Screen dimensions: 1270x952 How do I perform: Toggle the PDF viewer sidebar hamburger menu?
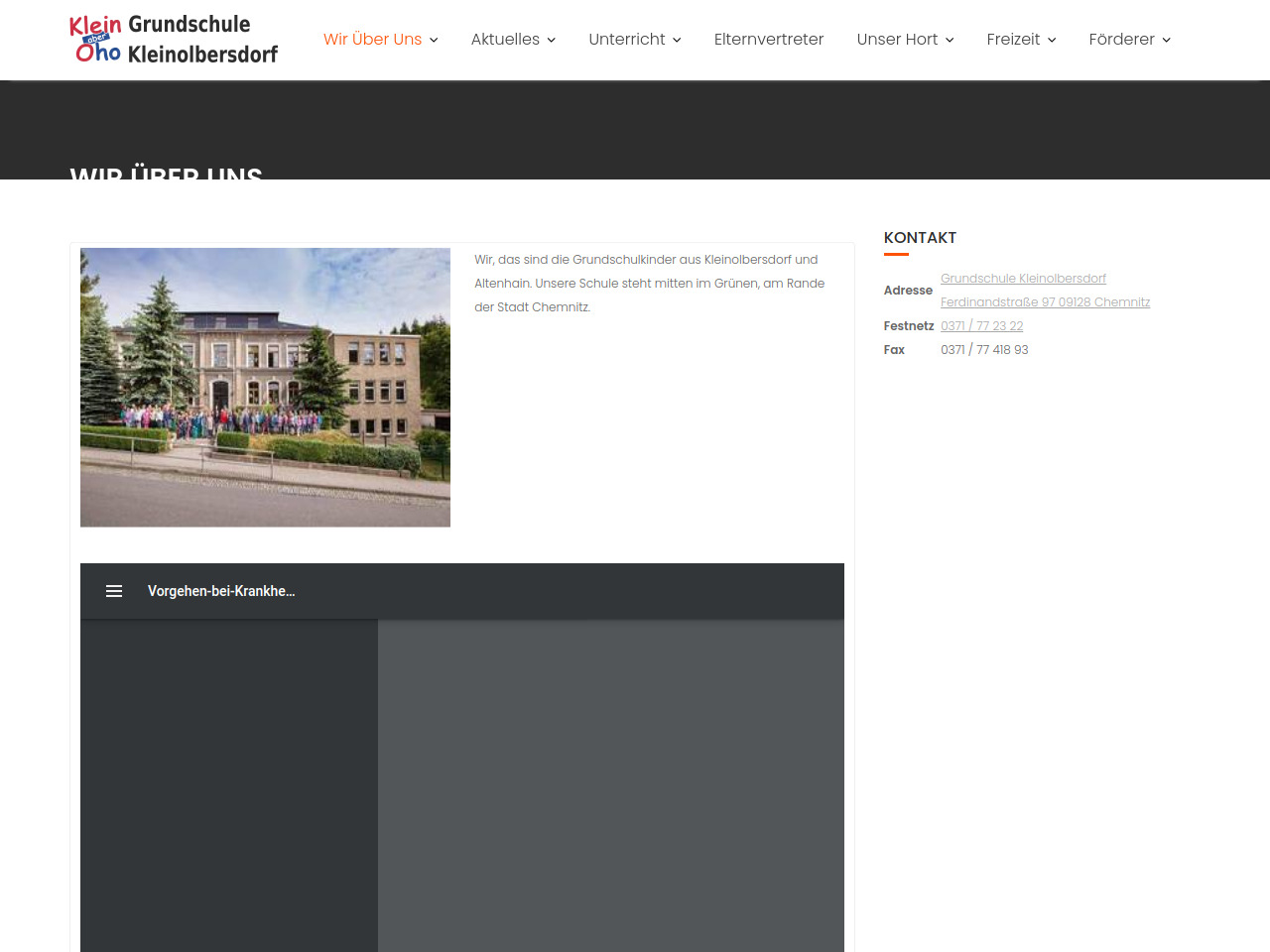pos(114,591)
